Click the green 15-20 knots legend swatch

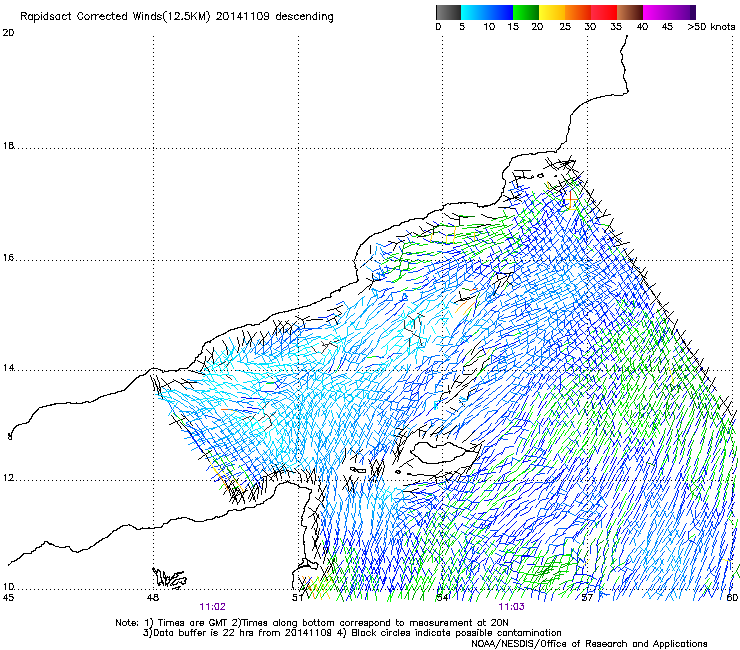pos(526,12)
